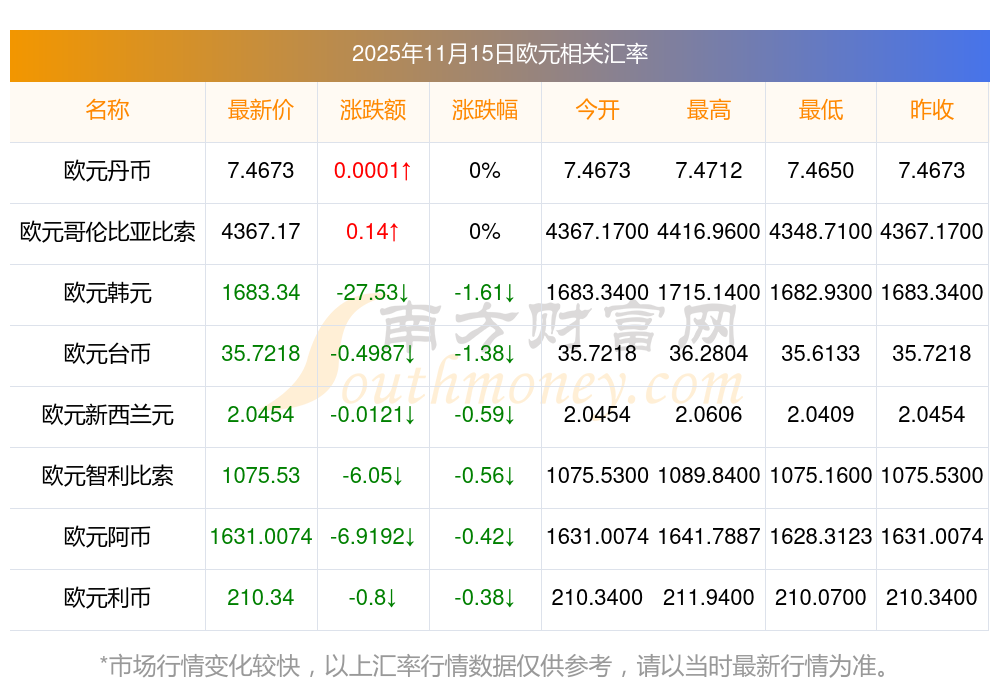Screen dimensions: 1000x697
Task: Select the 欧元韩元 row name
Action: click(x=107, y=293)
